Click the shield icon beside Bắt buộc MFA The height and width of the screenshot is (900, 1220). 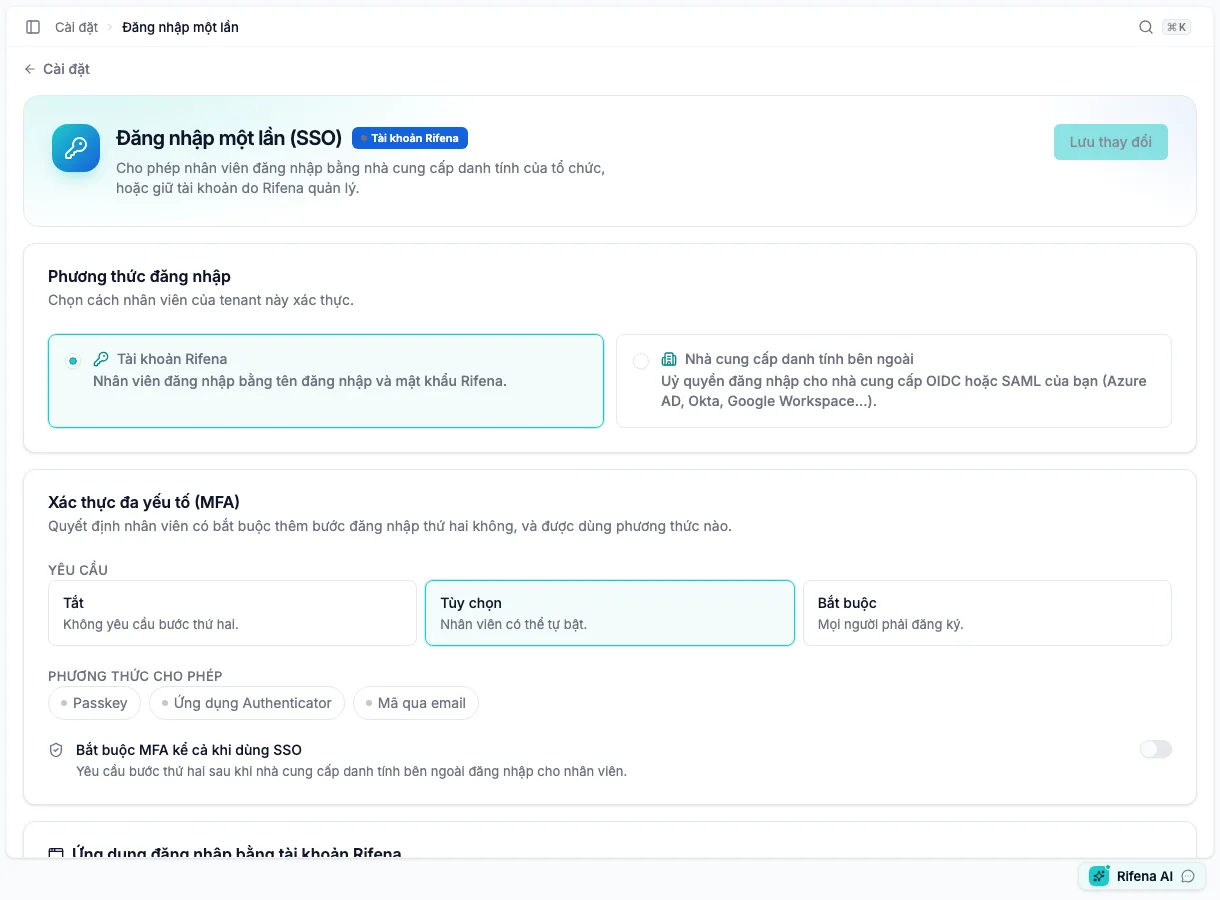coord(56,750)
